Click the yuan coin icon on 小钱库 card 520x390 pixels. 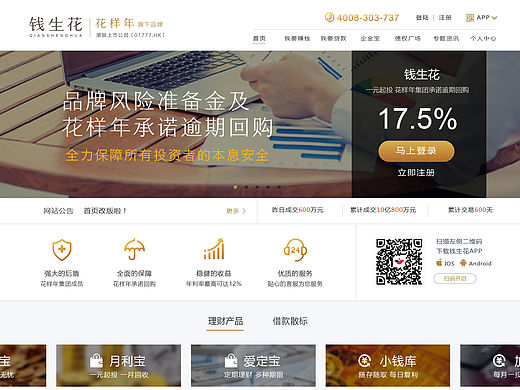click(x=364, y=361)
